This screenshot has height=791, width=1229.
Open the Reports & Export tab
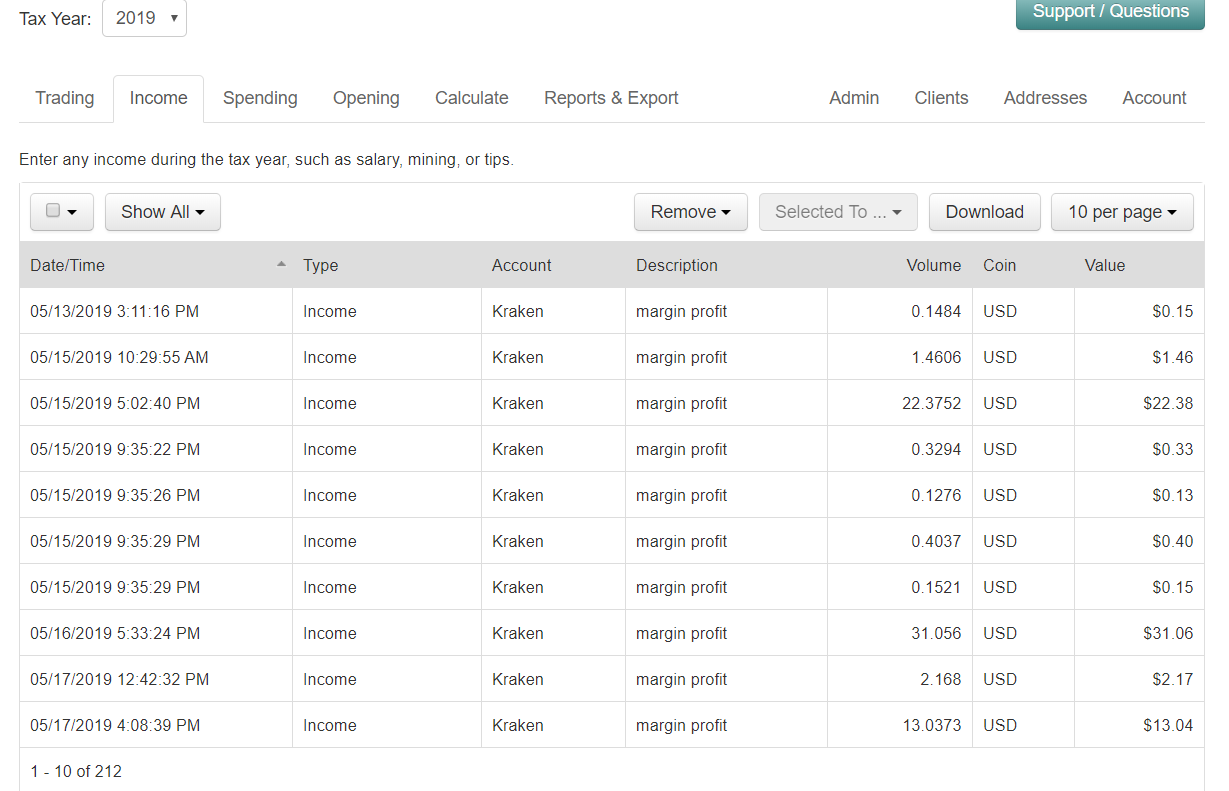[611, 98]
